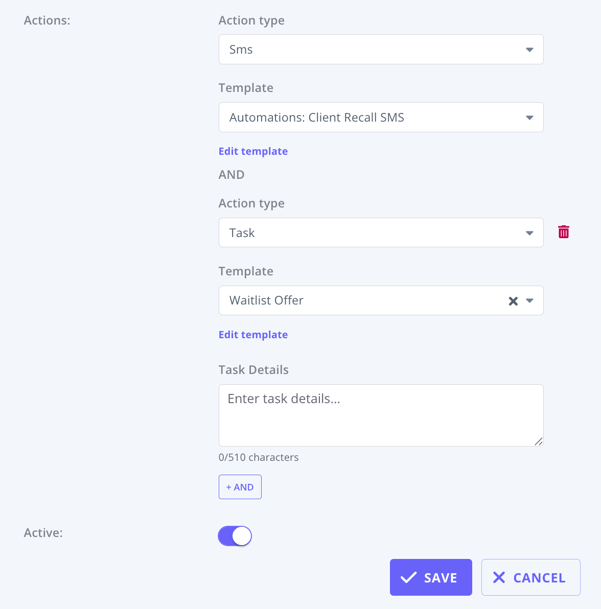The height and width of the screenshot is (609, 601).
Task: Open the Waitlist Offer template dropdown
Action: [x=360, y=301]
